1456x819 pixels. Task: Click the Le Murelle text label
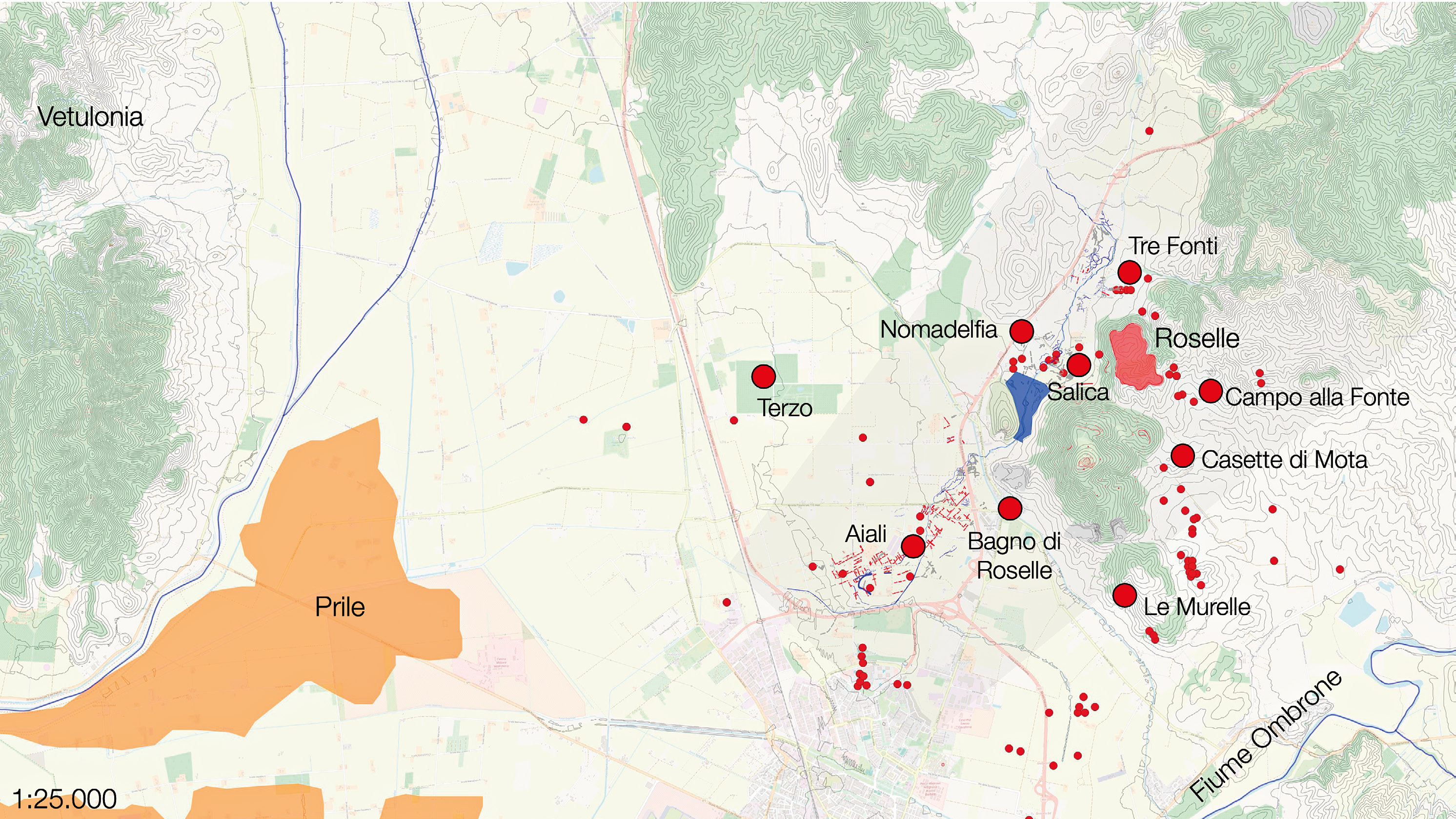[1197, 607]
